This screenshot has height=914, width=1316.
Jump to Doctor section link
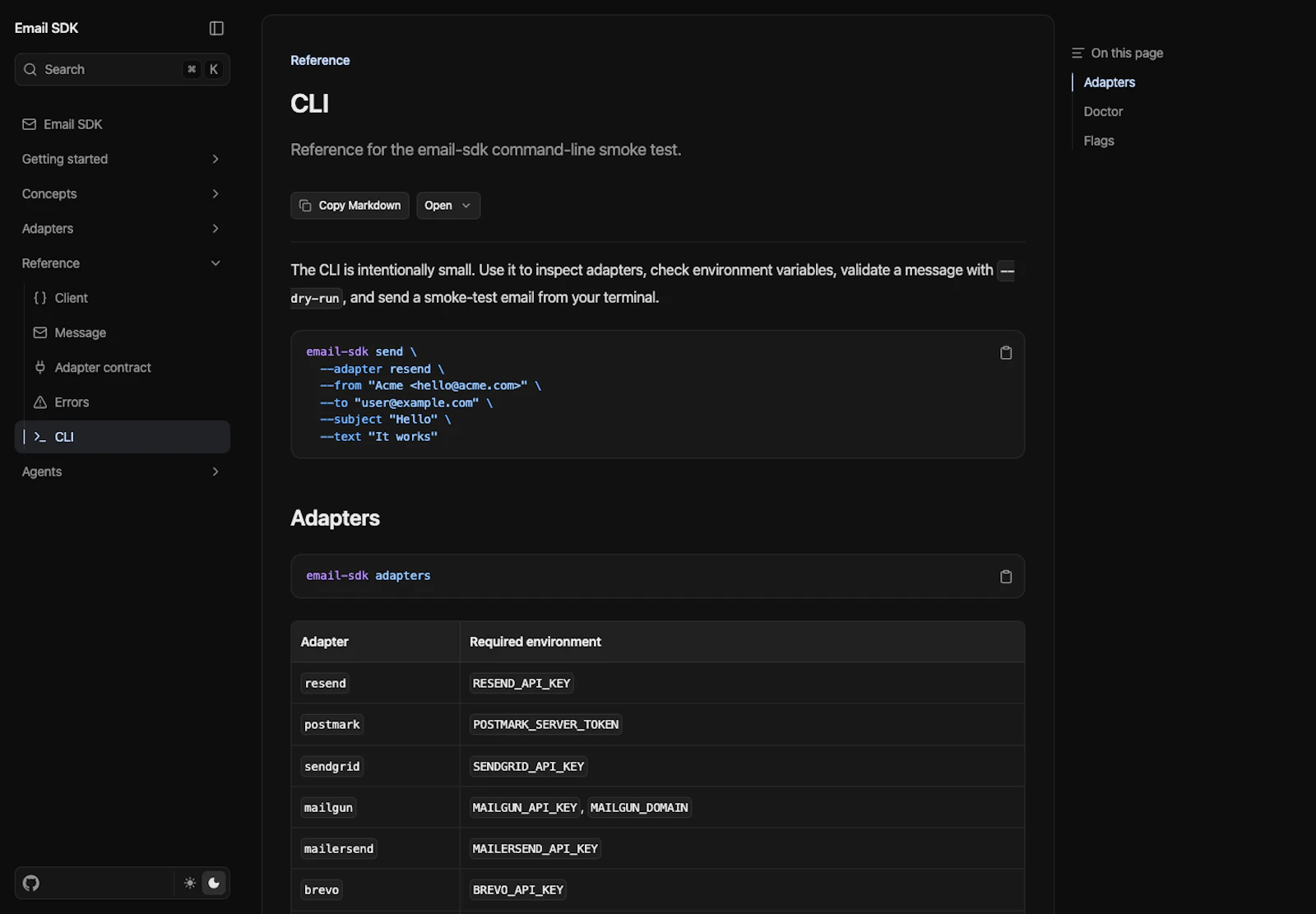1103,111
